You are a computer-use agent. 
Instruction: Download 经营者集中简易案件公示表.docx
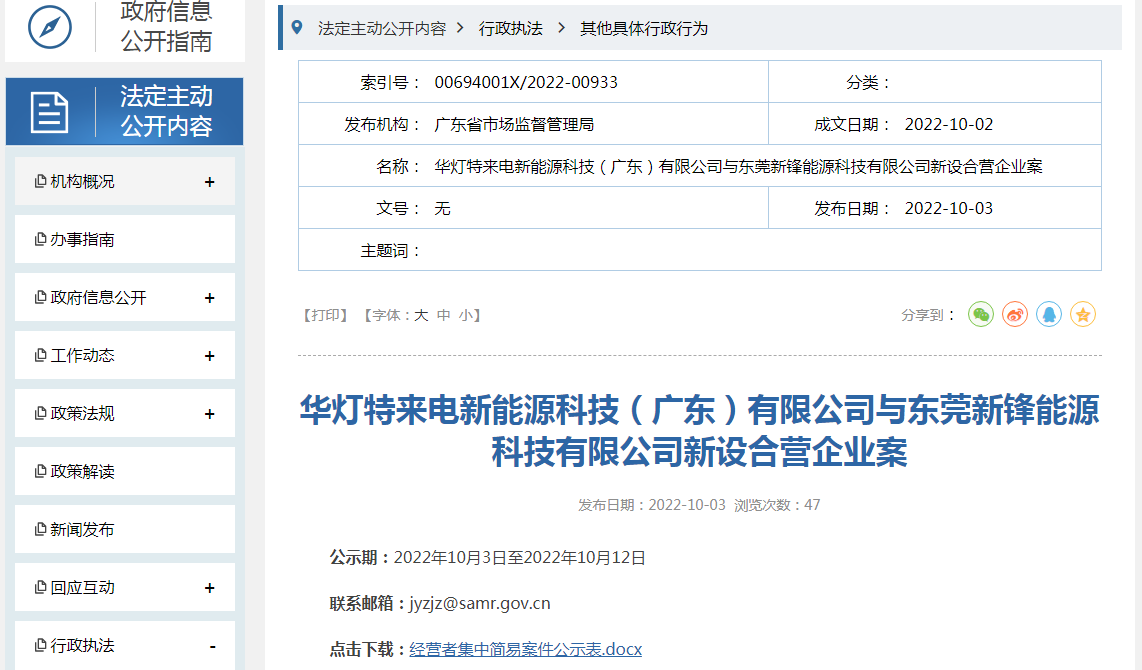coord(525,649)
